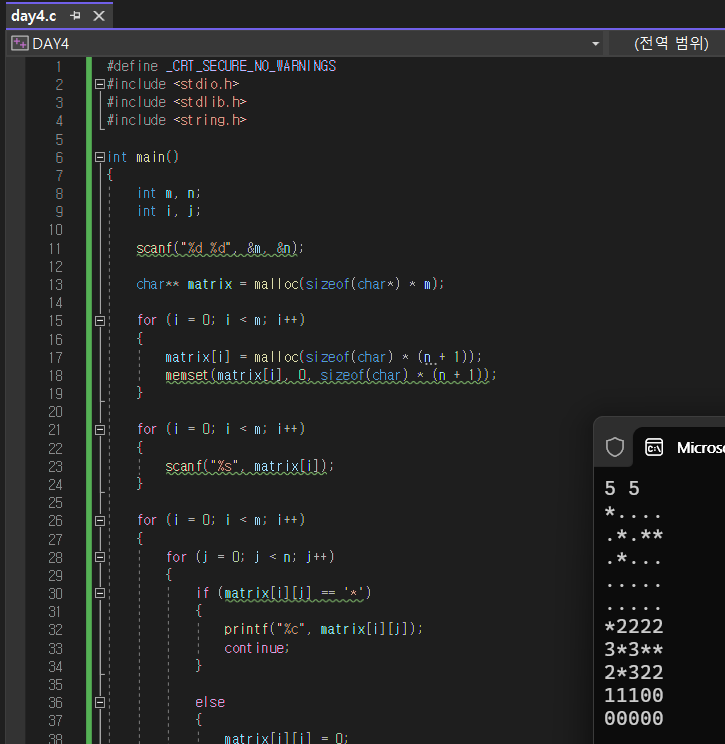The height and width of the screenshot is (744, 725).
Task: Click the matrix[i] malloc on line 17
Action: point(324,357)
